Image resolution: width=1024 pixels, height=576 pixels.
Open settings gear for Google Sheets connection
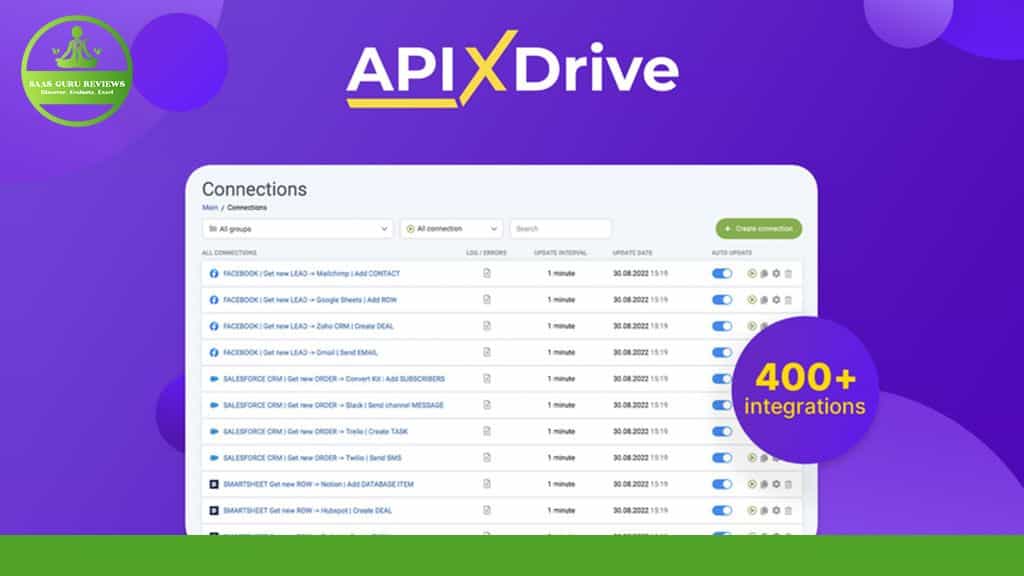coord(776,300)
